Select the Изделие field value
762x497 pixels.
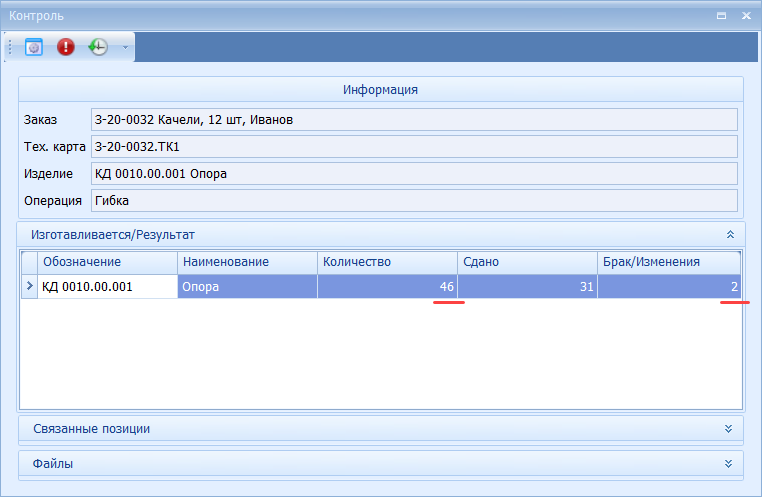point(413,174)
